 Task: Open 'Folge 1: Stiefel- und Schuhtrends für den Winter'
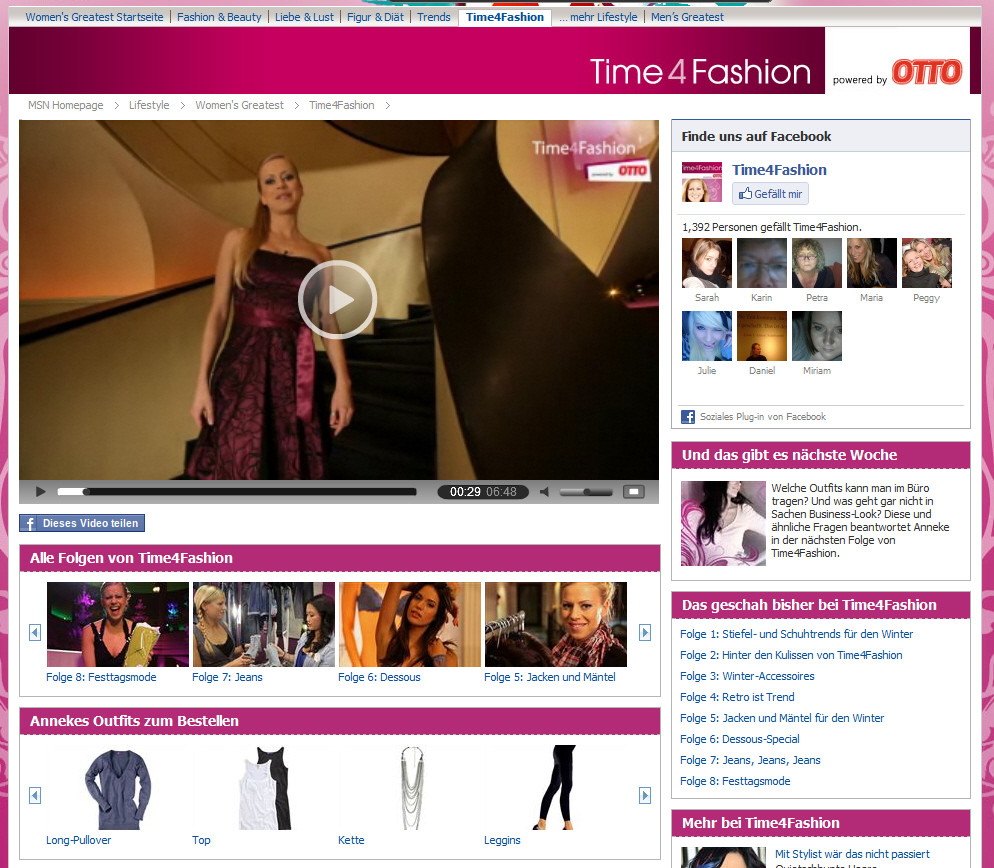click(x=796, y=634)
